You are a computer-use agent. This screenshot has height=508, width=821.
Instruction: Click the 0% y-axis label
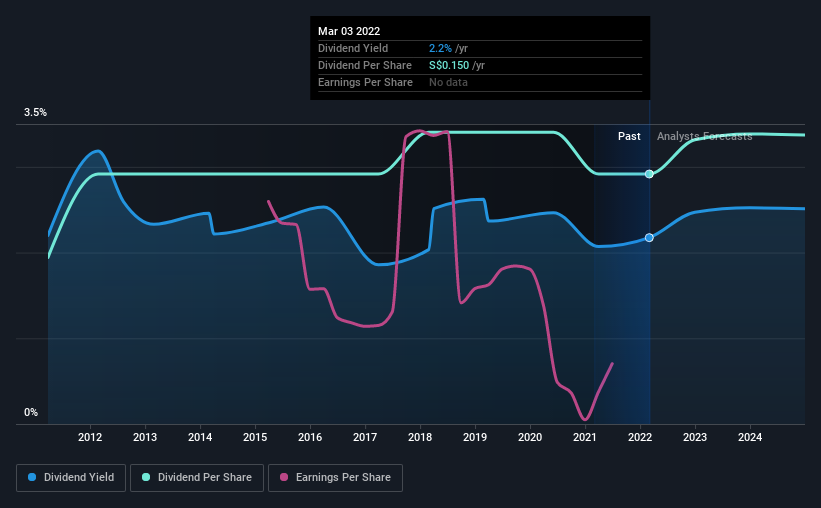[31, 413]
